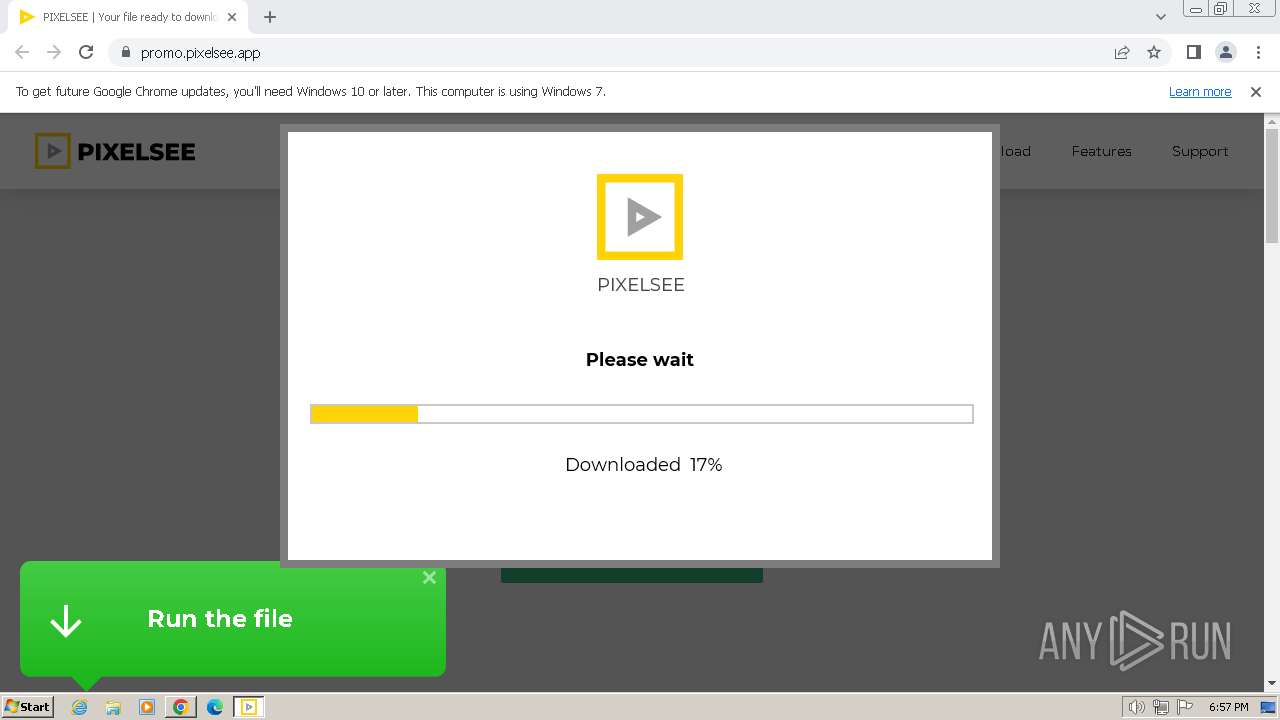Open the Features menu item
The image size is (1280, 720).
pyautogui.click(x=1101, y=151)
